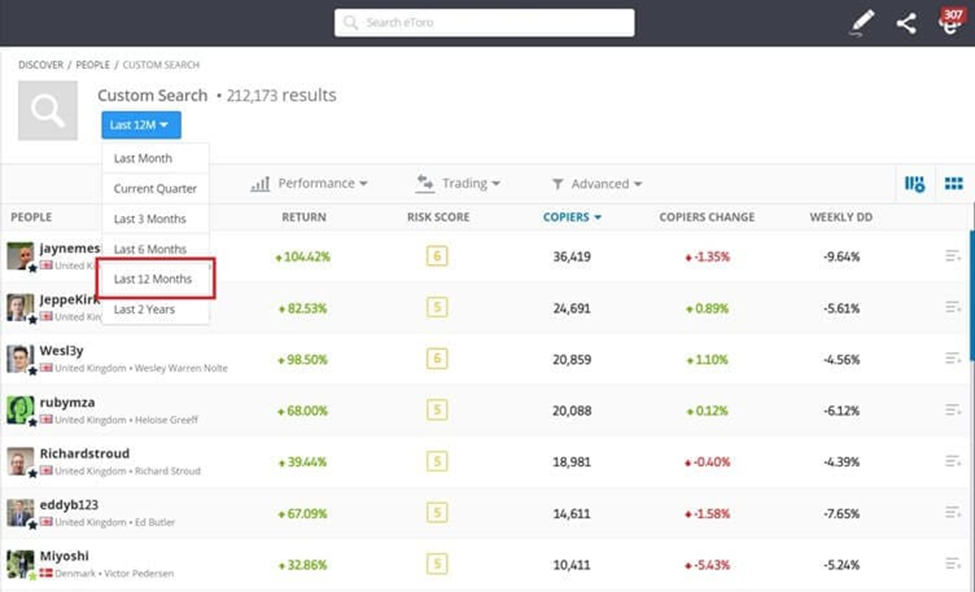Go to Discover breadcrumb link
Screen dimensions: 975x592
pos(40,65)
